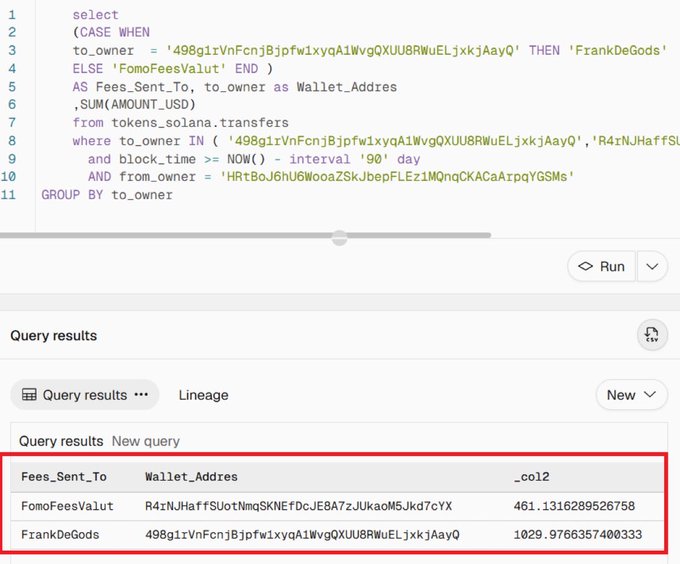Image resolution: width=680 pixels, height=564 pixels.
Task: Switch to the Lineage tab
Action: pos(203,395)
